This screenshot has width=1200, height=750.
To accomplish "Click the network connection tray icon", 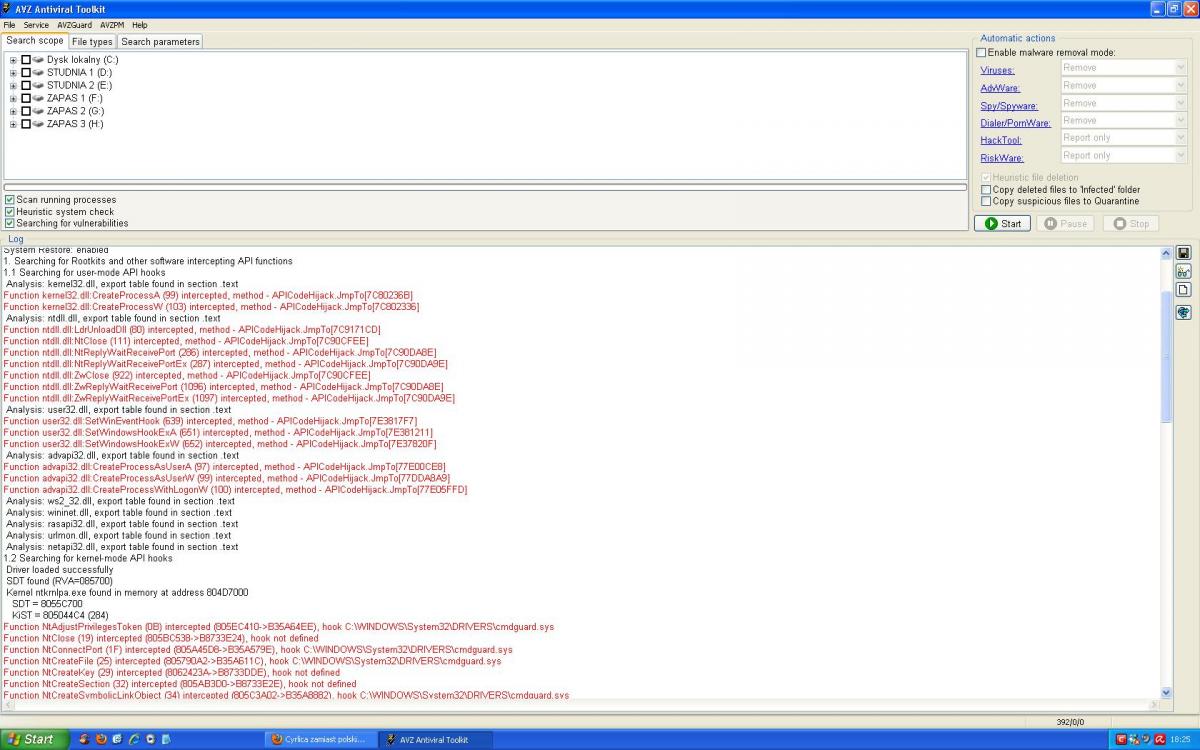I will click(x=1134, y=739).
